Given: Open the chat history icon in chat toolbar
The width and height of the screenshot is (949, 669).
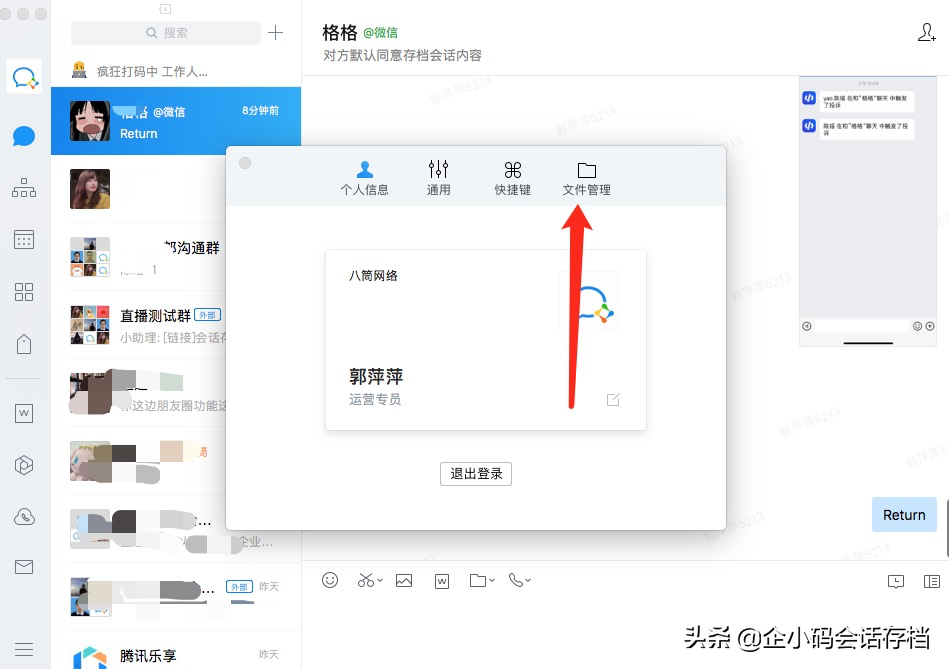Looking at the screenshot, I should coord(896,581).
